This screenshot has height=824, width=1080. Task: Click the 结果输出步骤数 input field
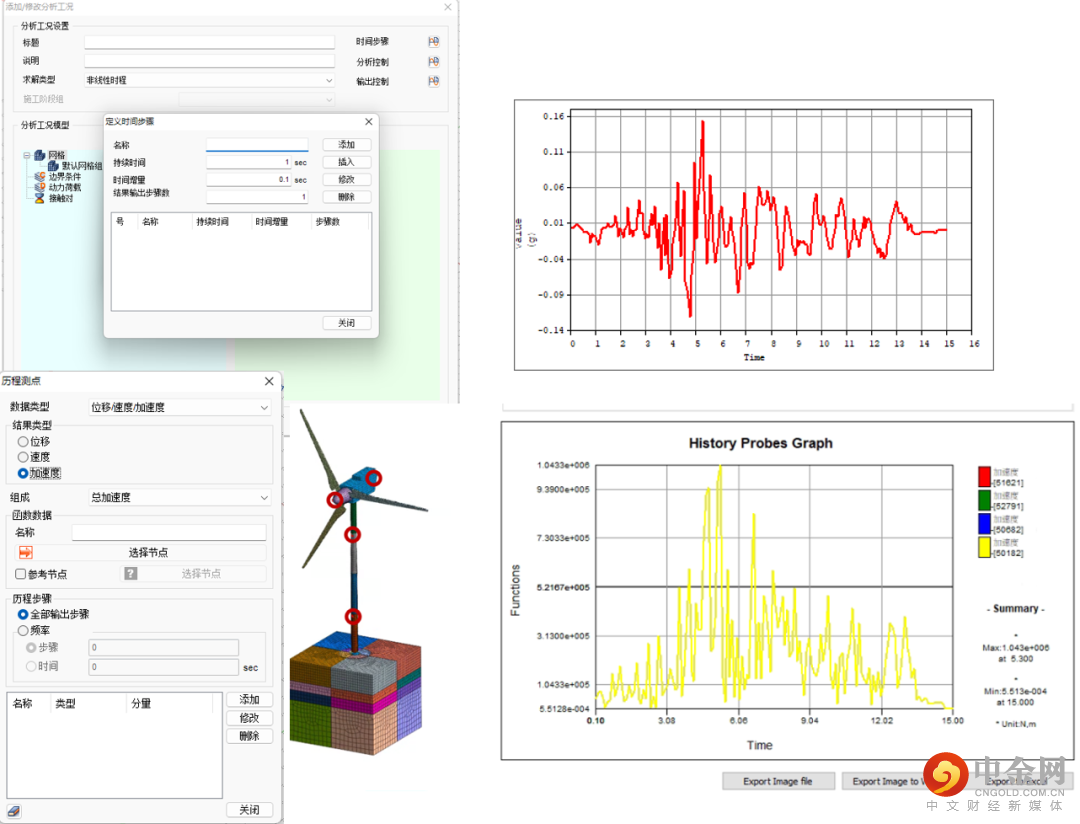coord(257,197)
